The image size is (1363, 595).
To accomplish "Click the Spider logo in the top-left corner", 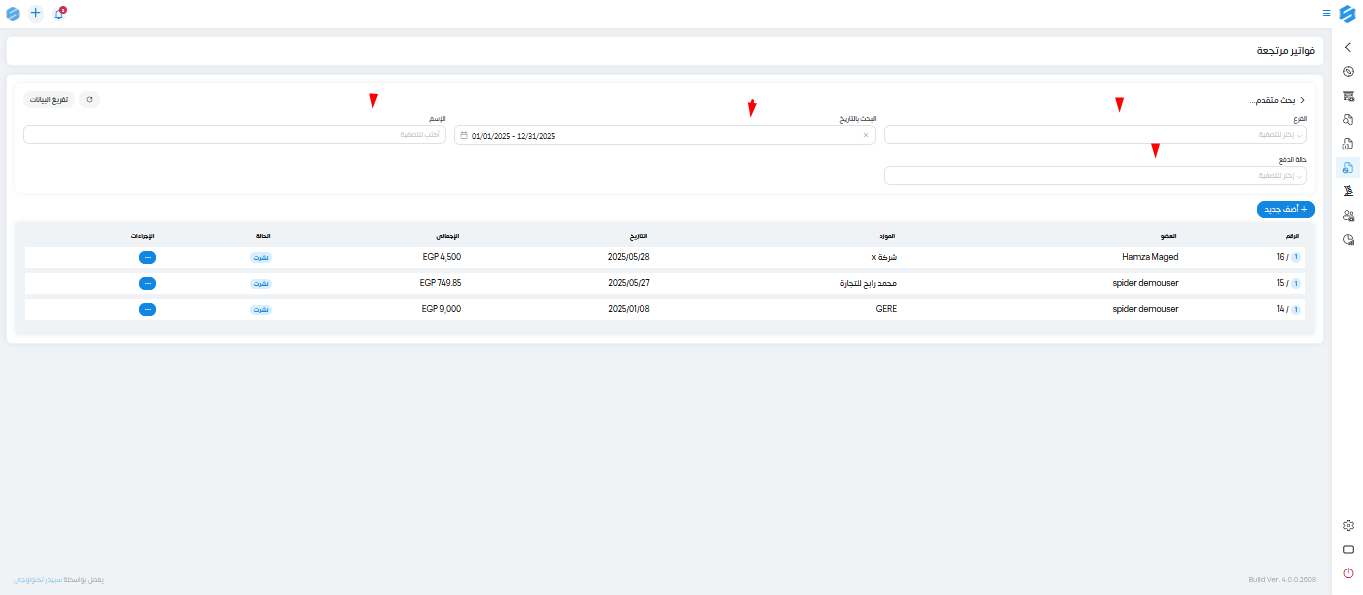I will coord(13,14).
